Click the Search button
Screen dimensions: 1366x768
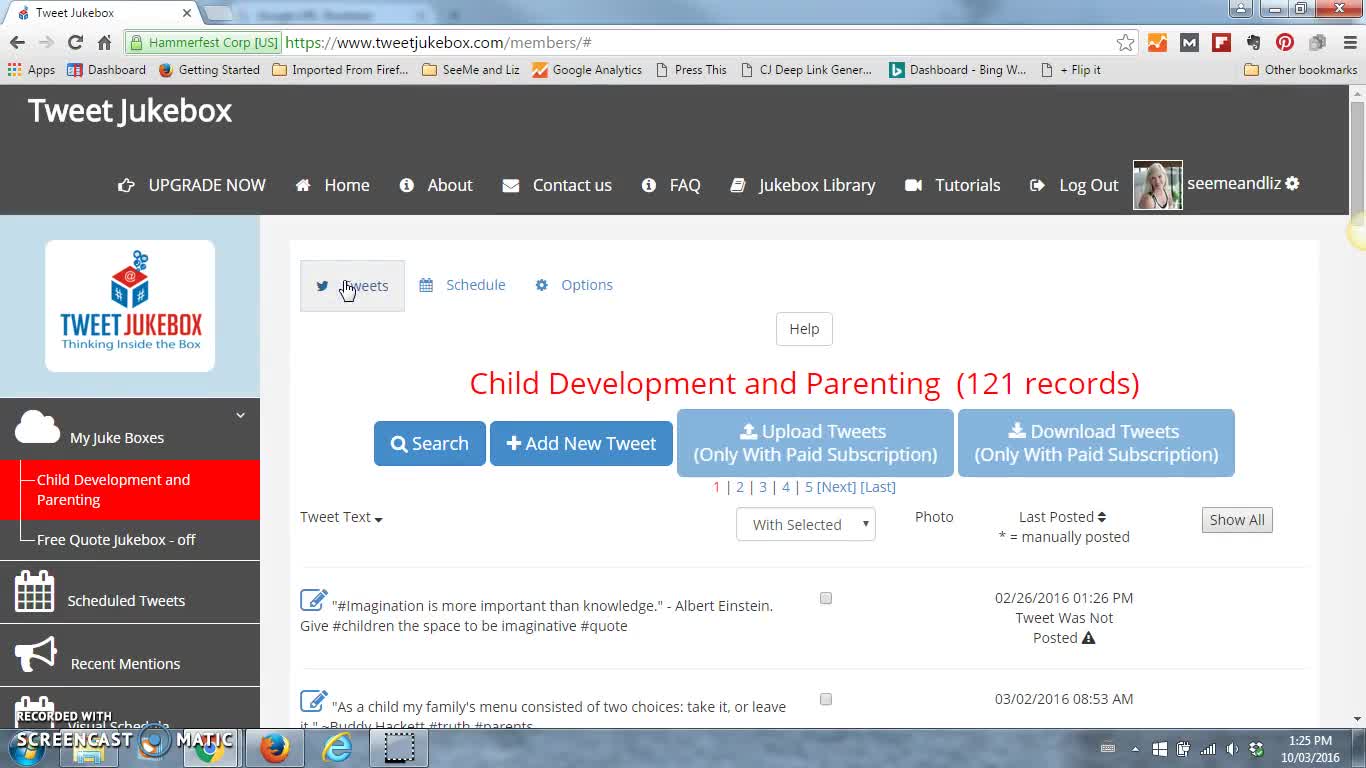430,443
